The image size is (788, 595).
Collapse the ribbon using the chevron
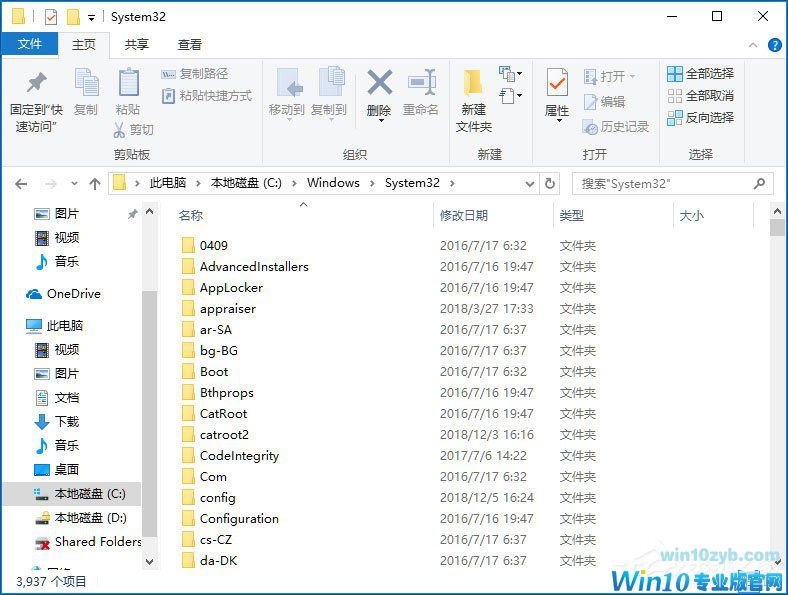tap(755, 45)
